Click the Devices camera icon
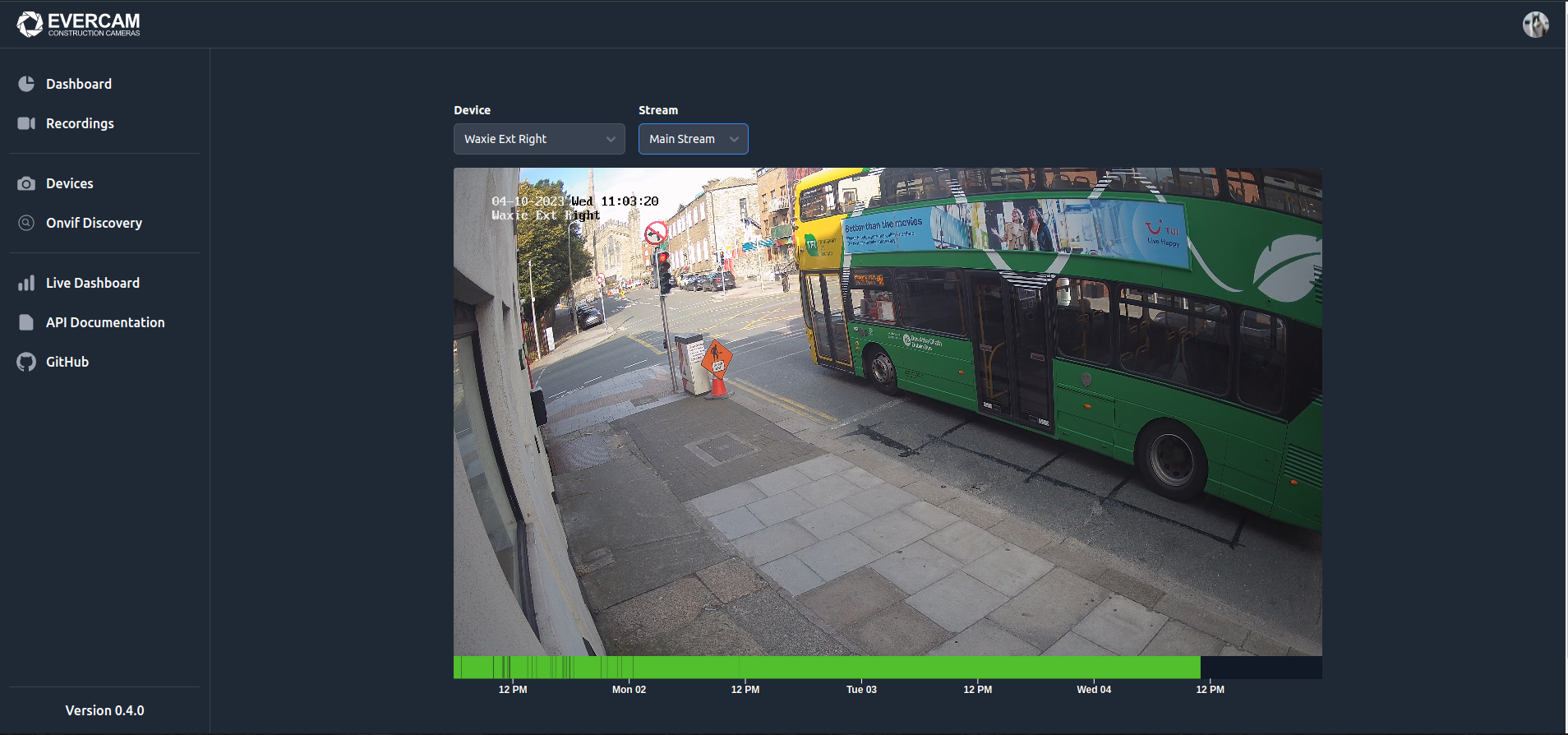The width and height of the screenshot is (1568, 735). (26, 183)
